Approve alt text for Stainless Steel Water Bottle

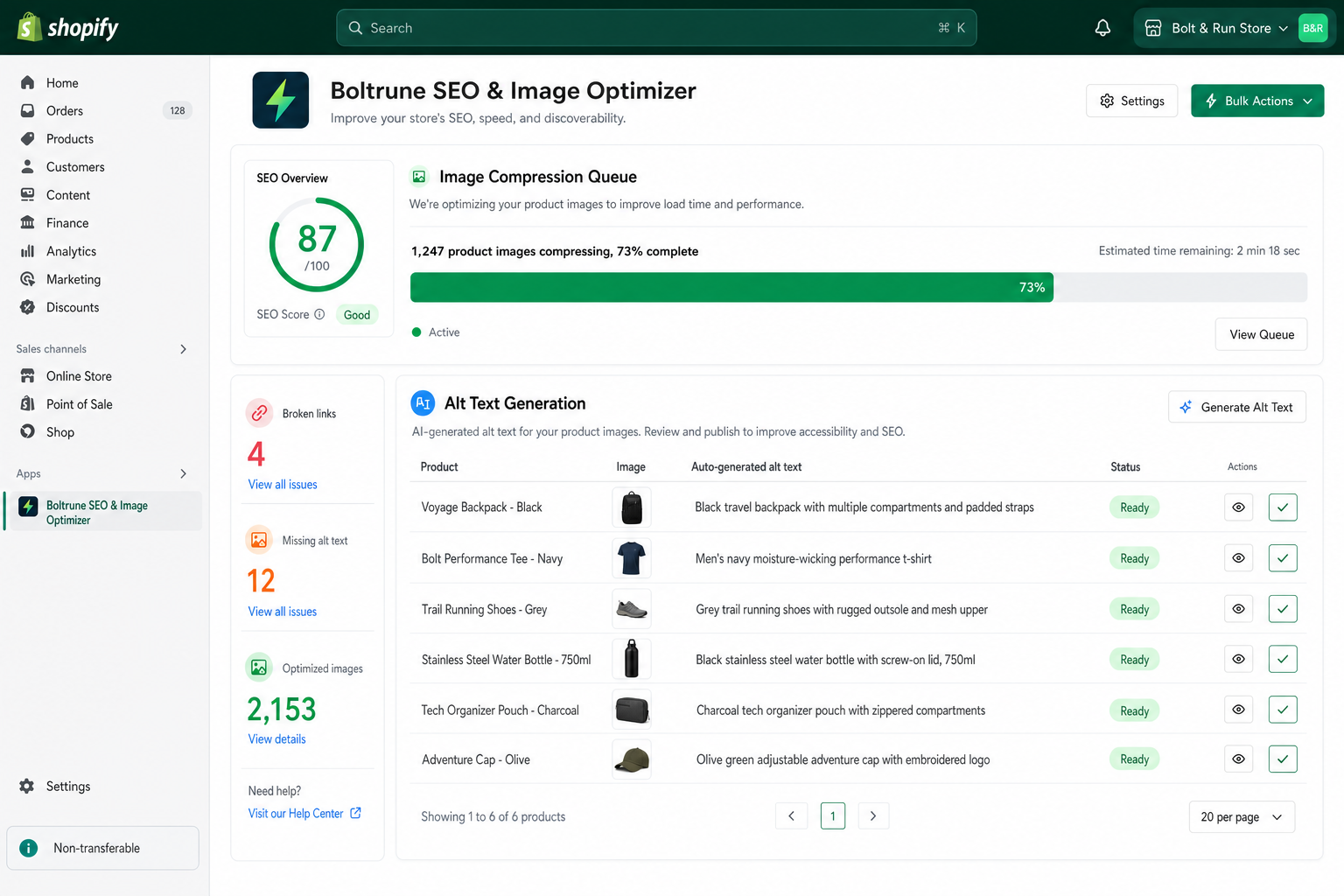1282,659
